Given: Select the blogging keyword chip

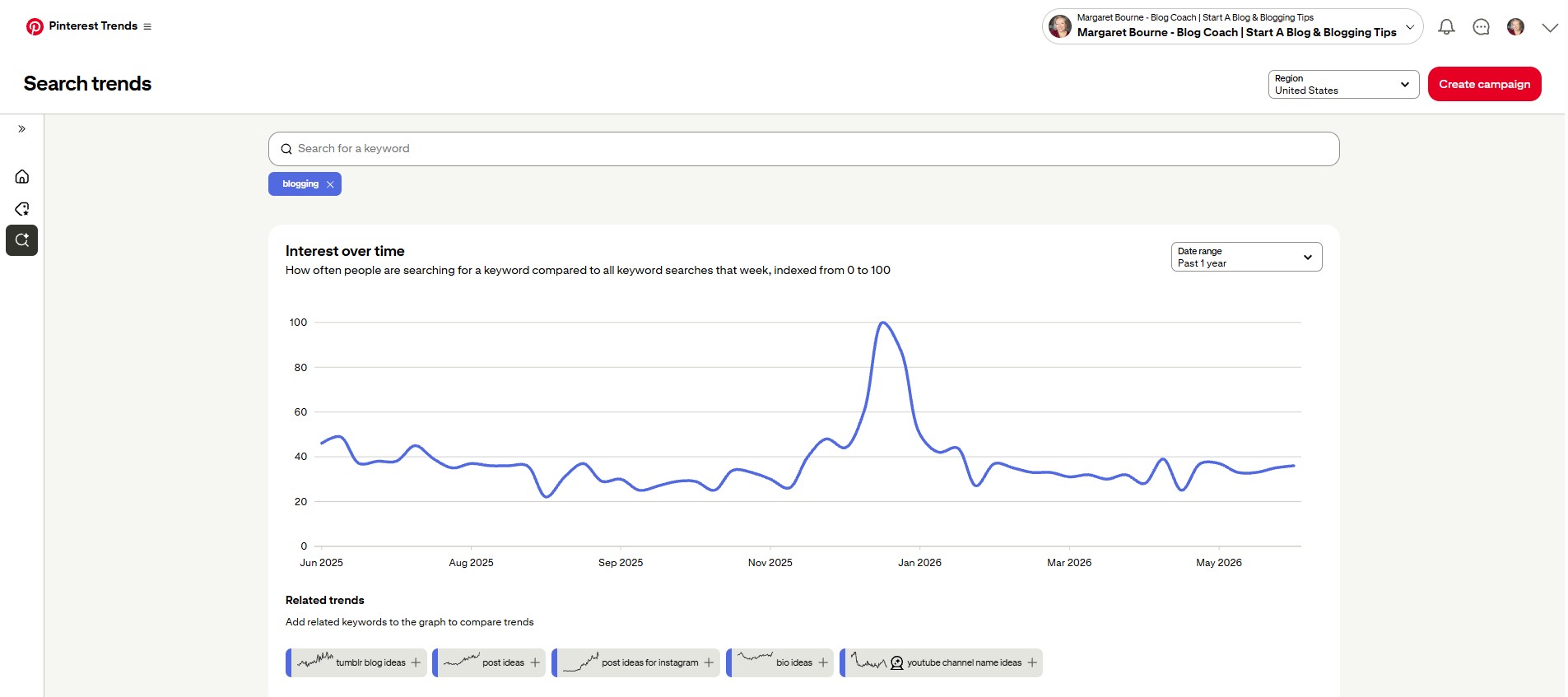Looking at the screenshot, I should pos(305,184).
